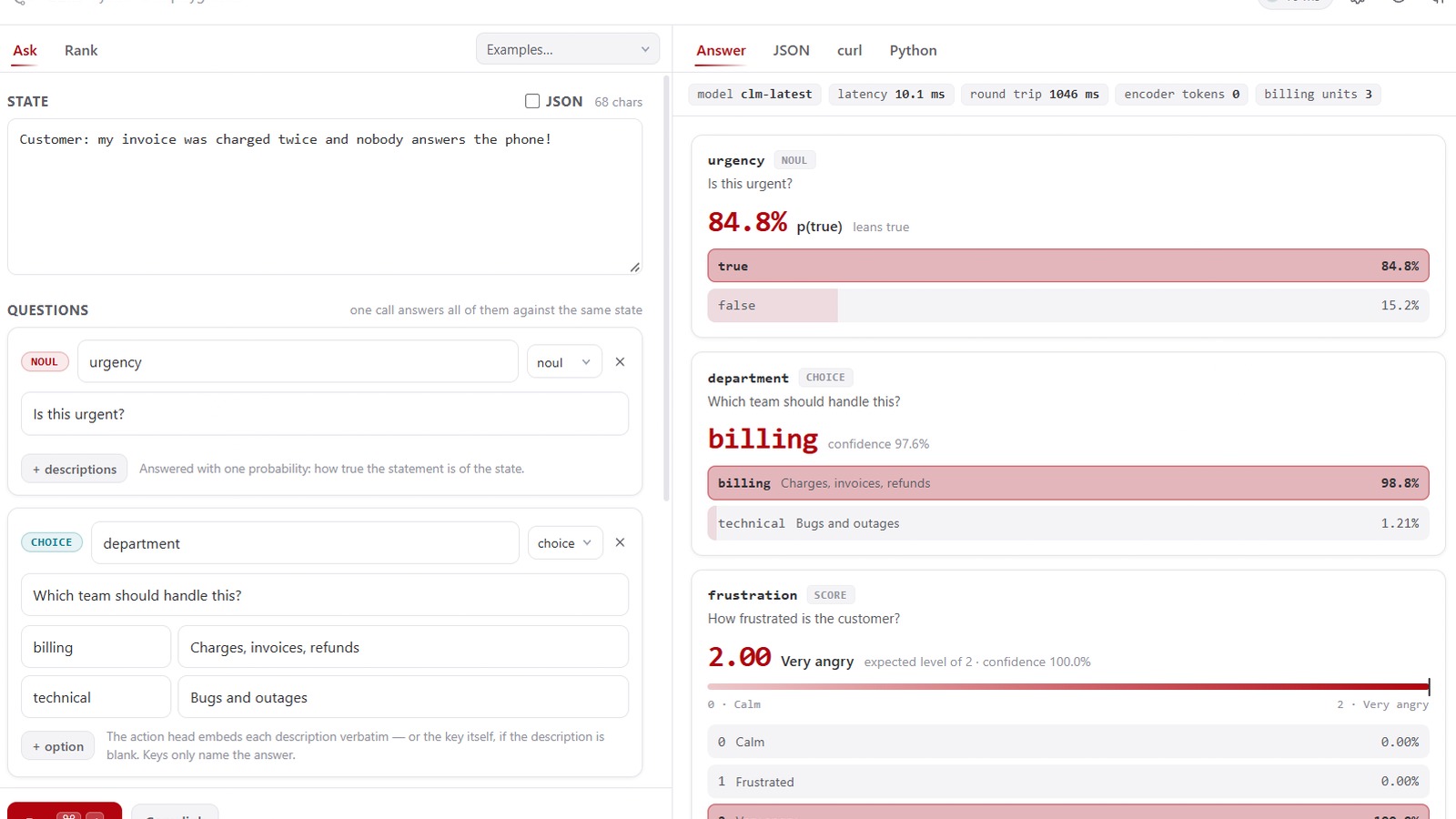Edit the department question name field
Viewport: 1456px width, 819px height.
305,543
